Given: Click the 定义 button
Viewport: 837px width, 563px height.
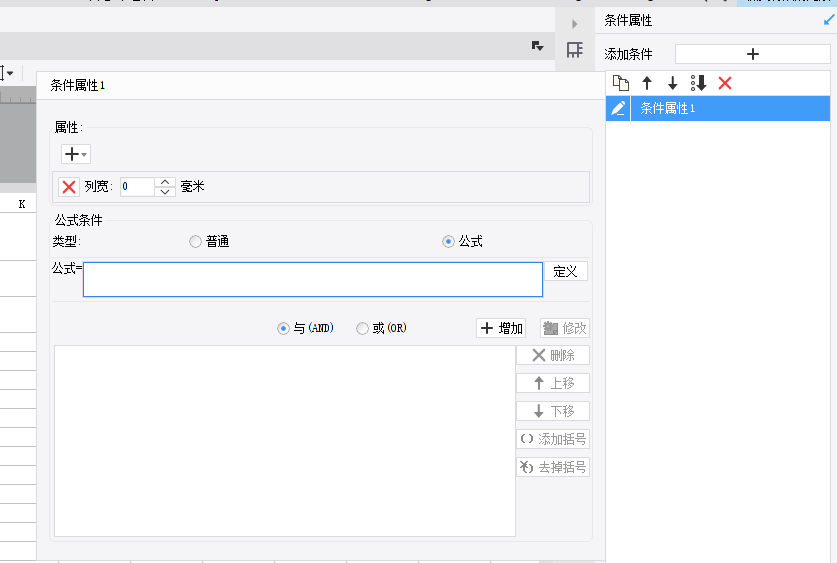Looking at the screenshot, I should click(x=566, y=271).
